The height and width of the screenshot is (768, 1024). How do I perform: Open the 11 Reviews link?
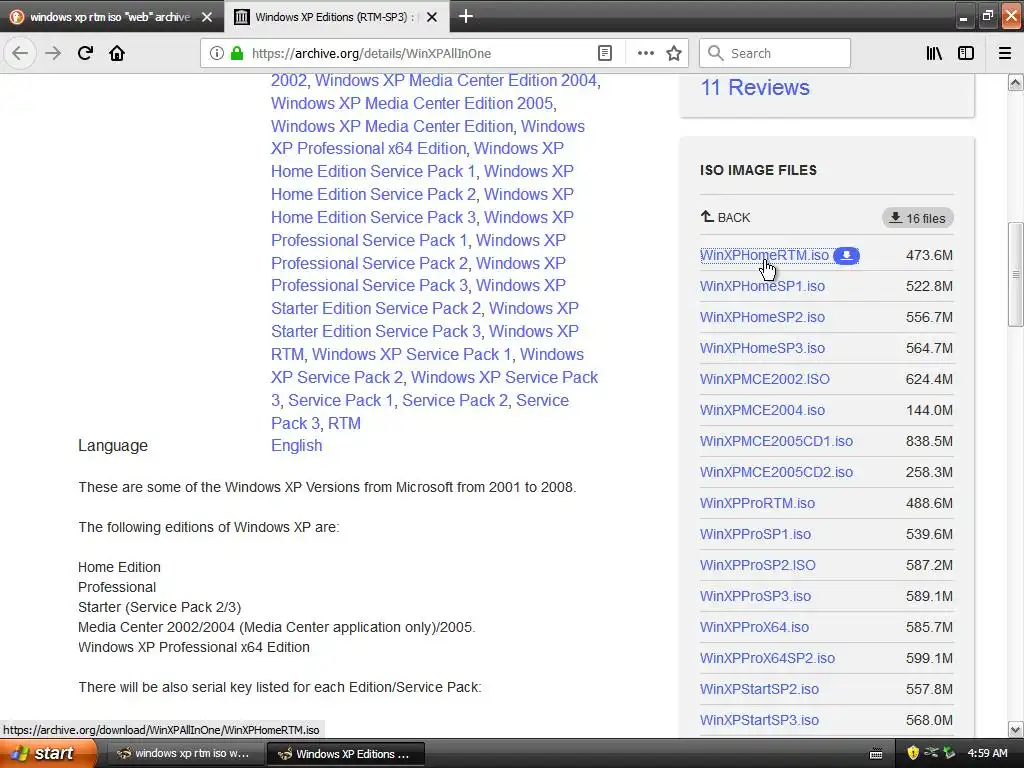(755, 88)
